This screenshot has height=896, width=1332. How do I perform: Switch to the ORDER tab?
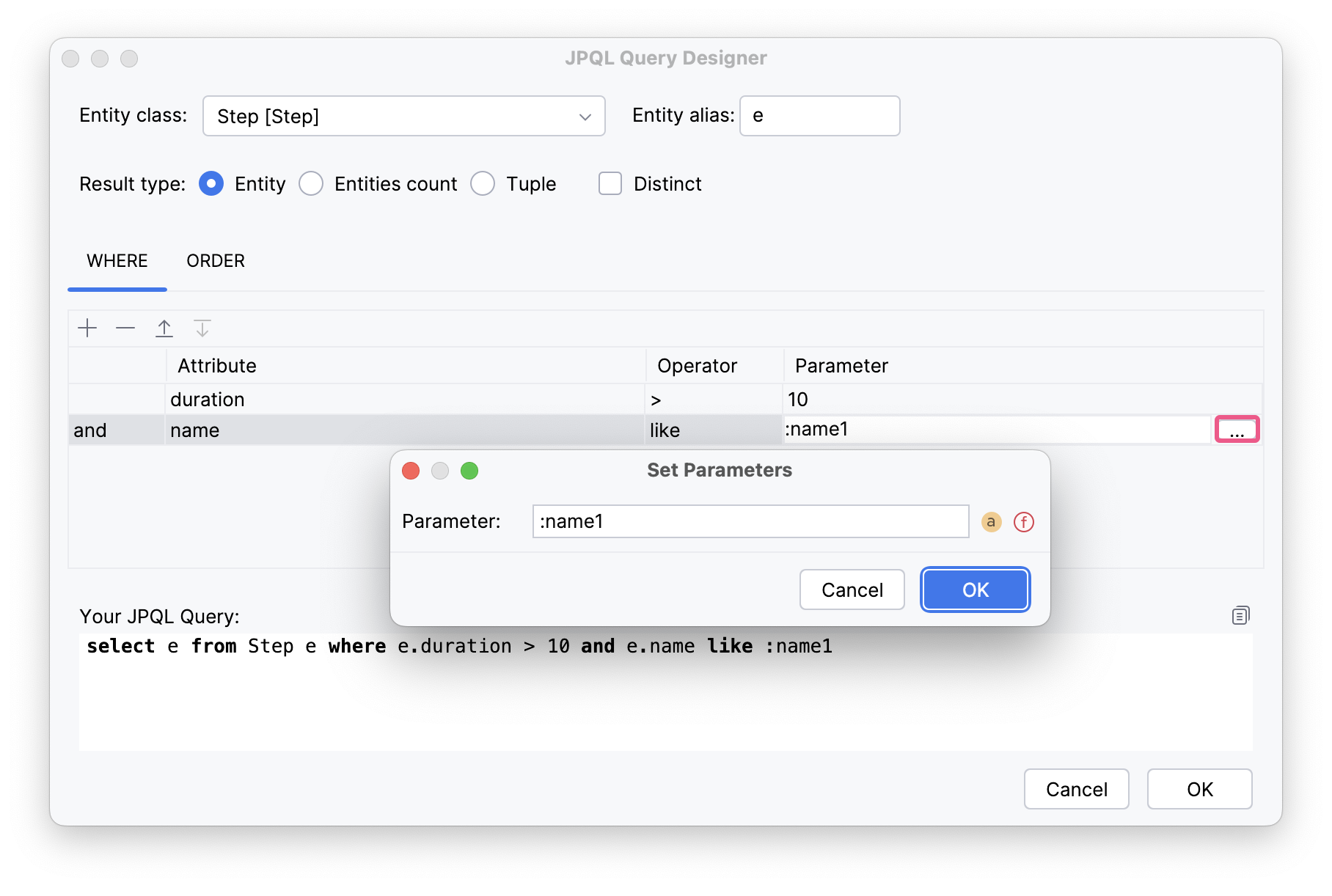[x=215, y=261]
